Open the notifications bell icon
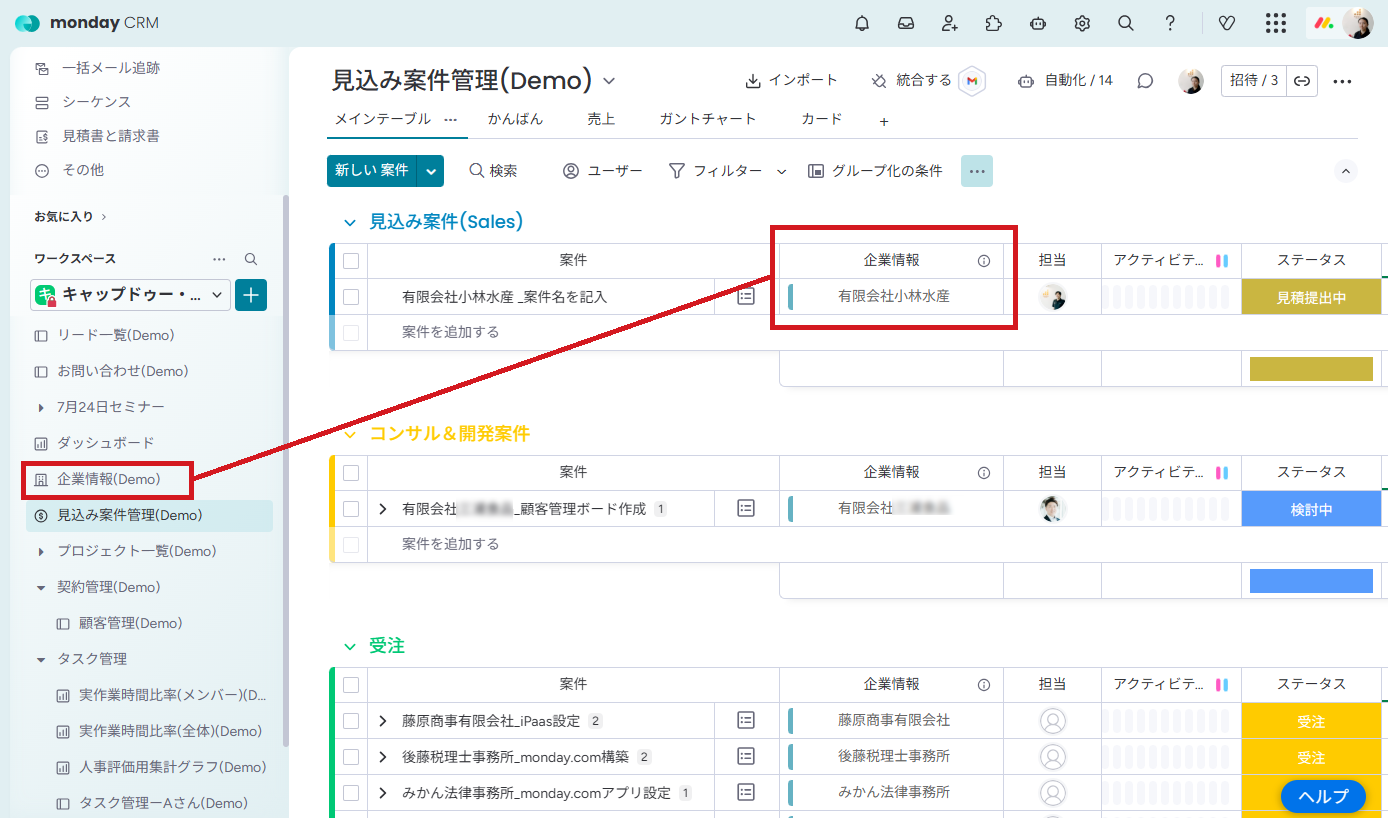1388x818 pixels. tap(862, 23)
